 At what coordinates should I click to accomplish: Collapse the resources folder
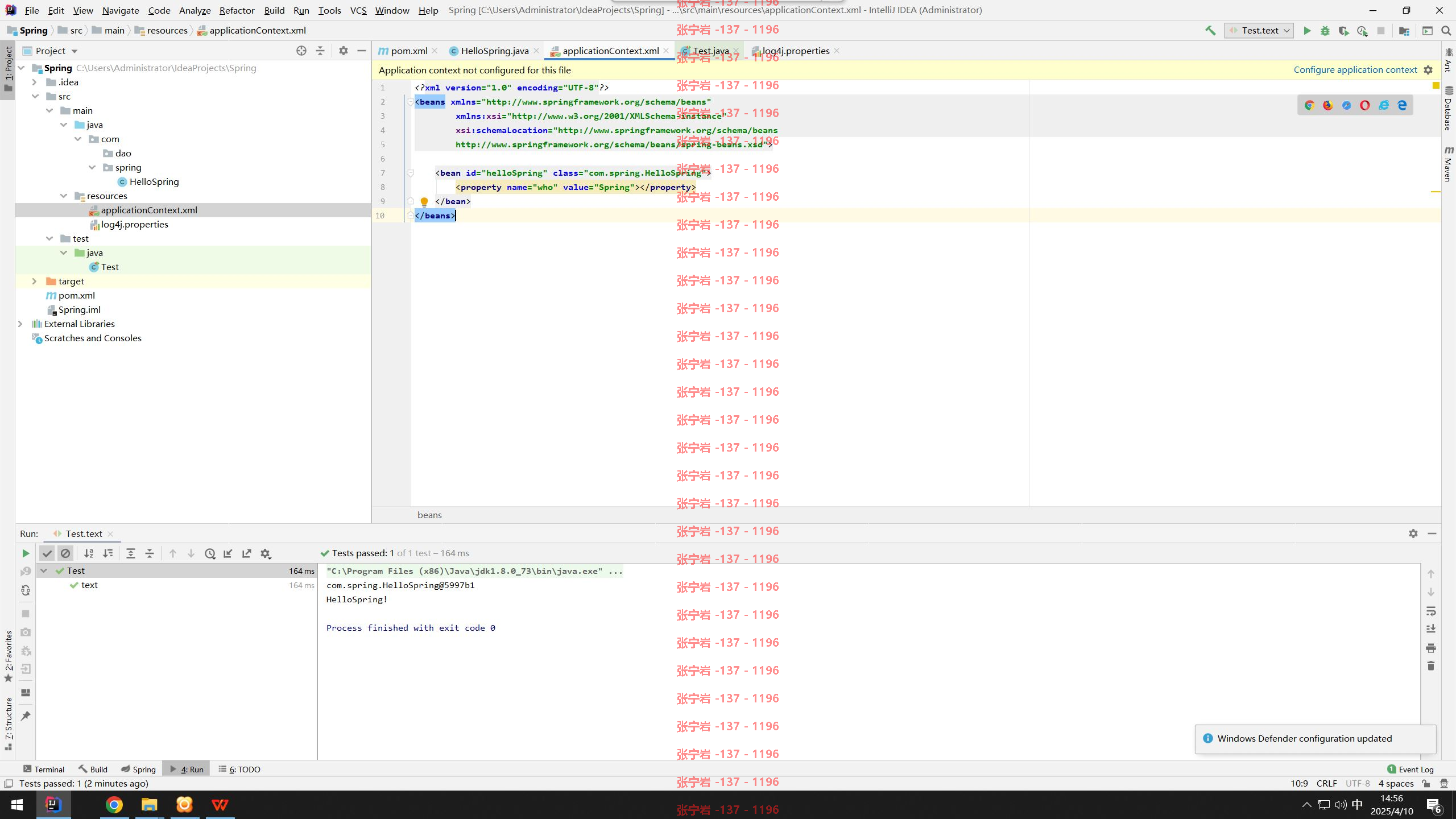pos(64,196)
